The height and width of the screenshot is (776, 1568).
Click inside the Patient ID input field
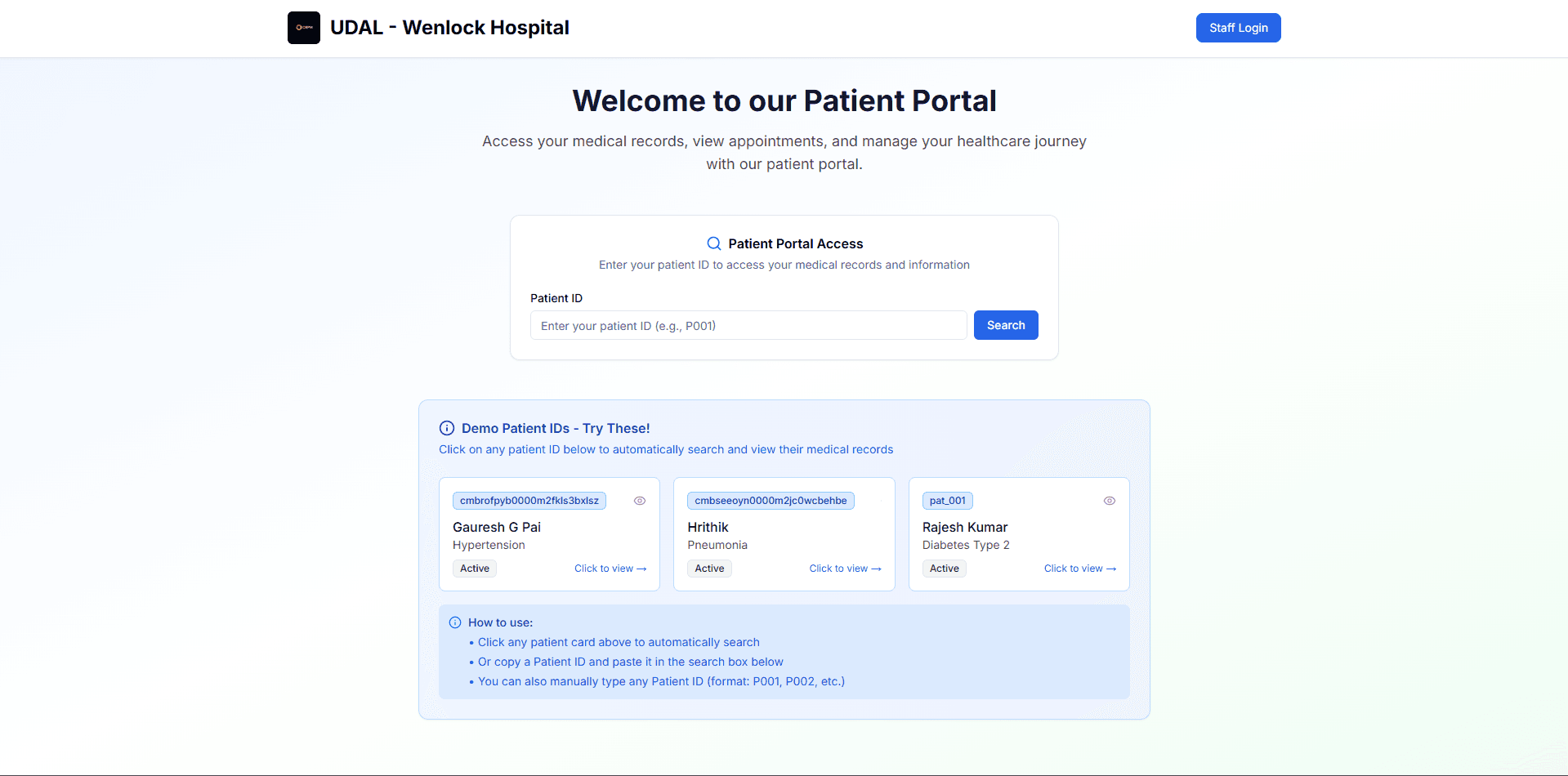pyautogui.click(x=748, y=325)
